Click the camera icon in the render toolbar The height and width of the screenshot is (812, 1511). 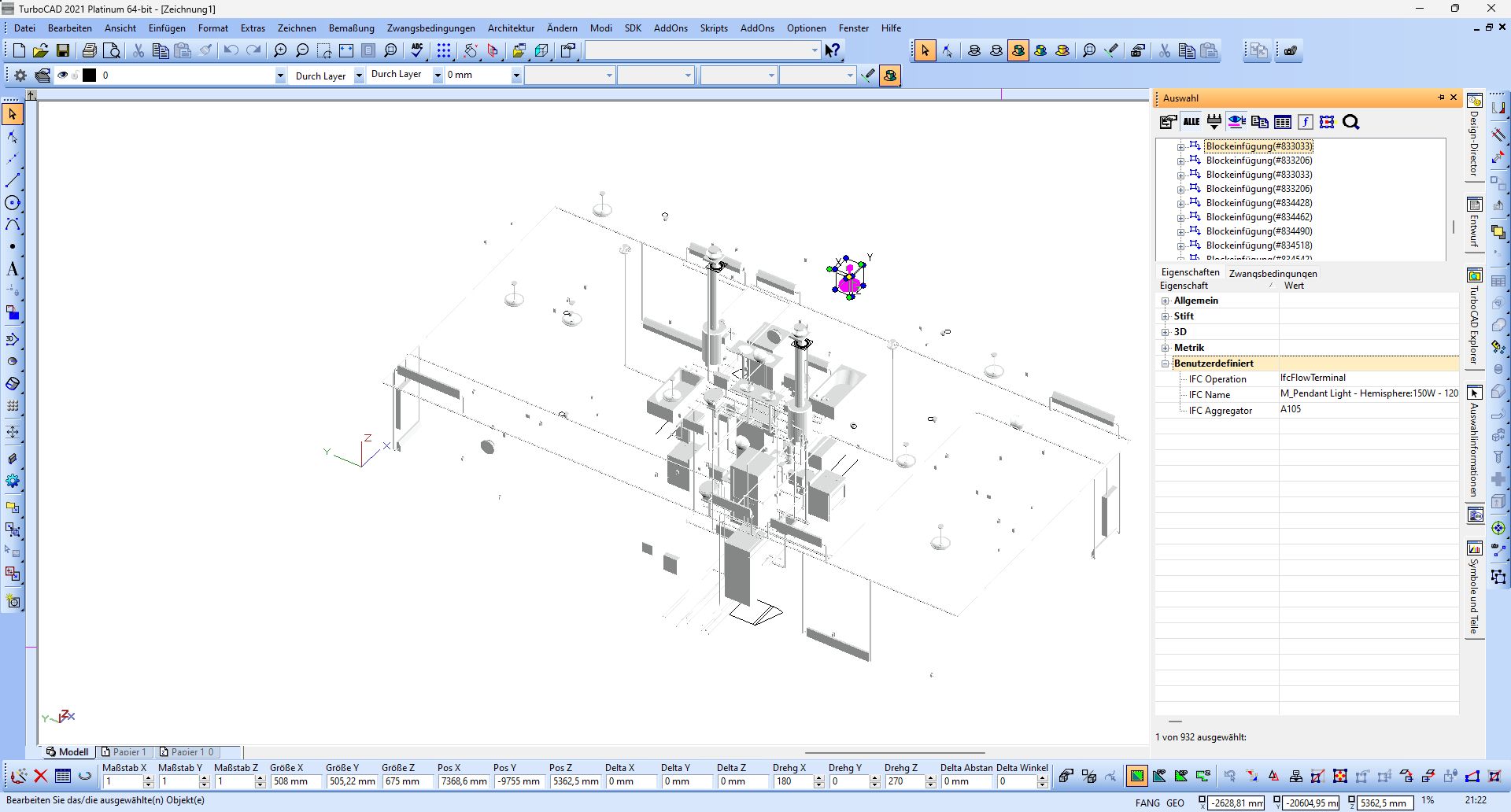[x=1138, y=50]
